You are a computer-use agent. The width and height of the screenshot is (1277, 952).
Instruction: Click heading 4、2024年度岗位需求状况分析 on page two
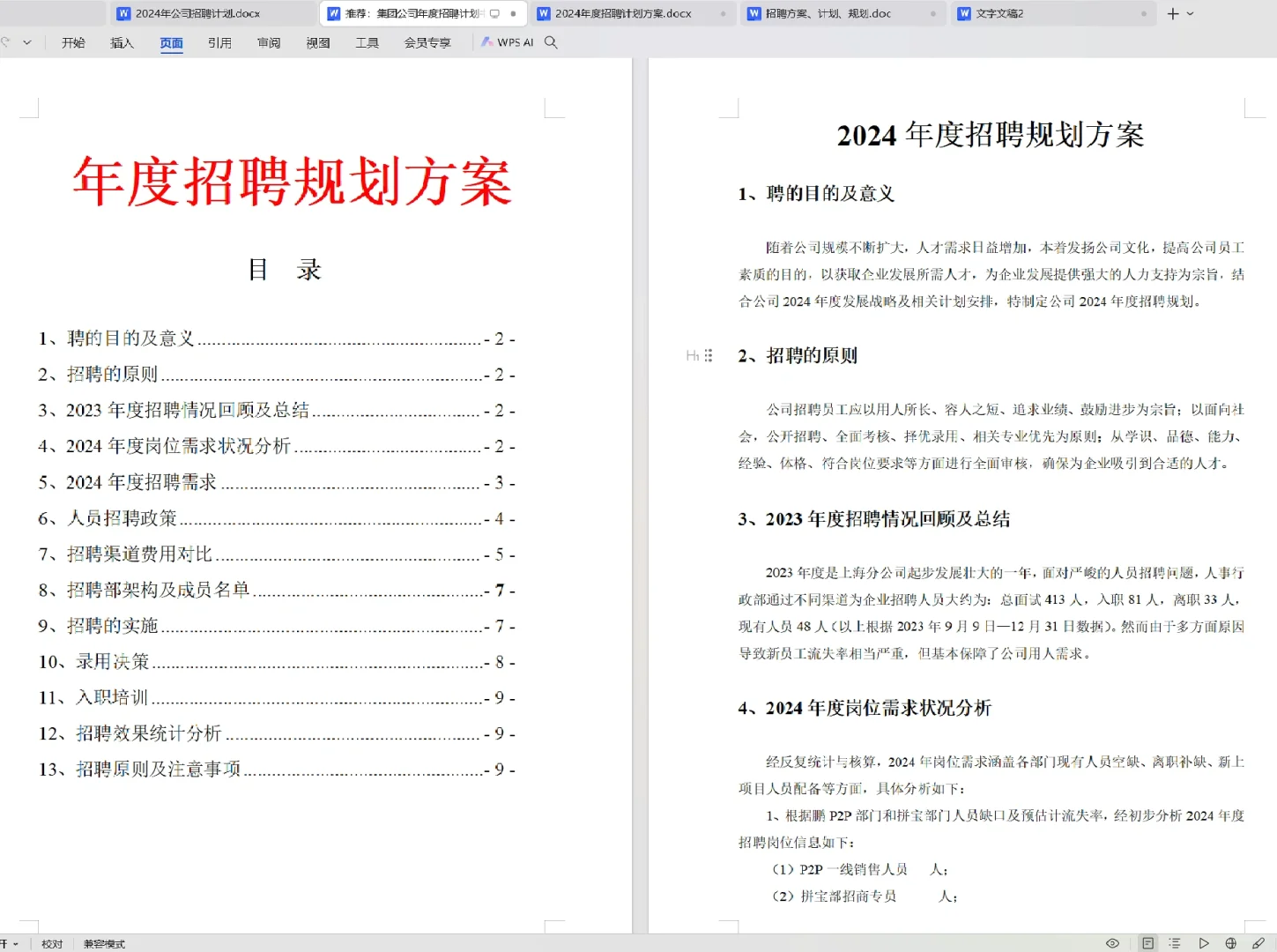click(865, 708)
